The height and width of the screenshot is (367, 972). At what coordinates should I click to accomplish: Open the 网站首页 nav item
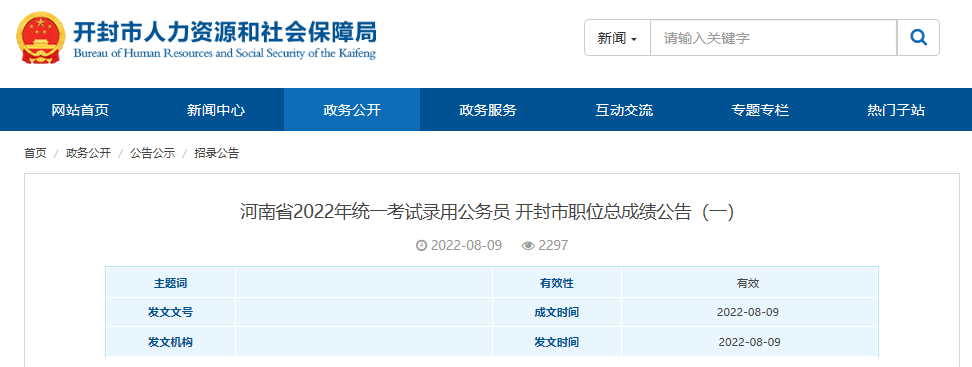(x=80, y=110)
